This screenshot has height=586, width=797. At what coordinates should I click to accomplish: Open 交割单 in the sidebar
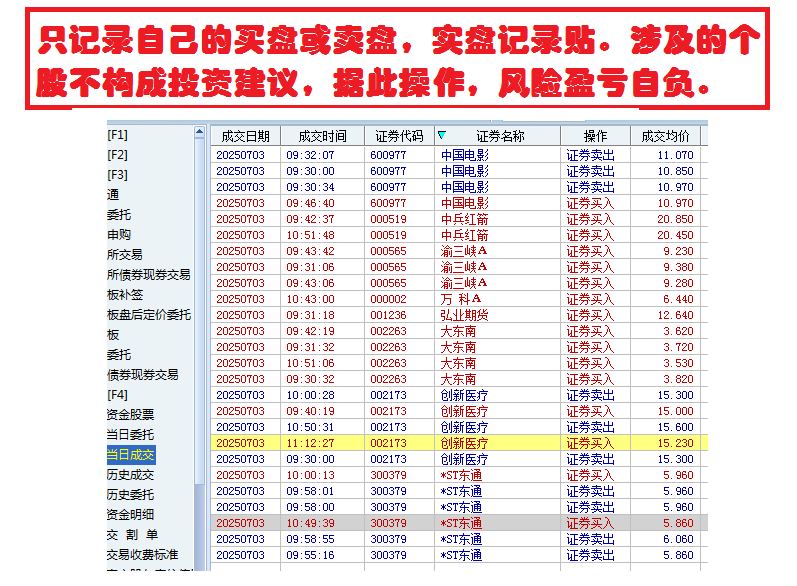coord(132,535)
